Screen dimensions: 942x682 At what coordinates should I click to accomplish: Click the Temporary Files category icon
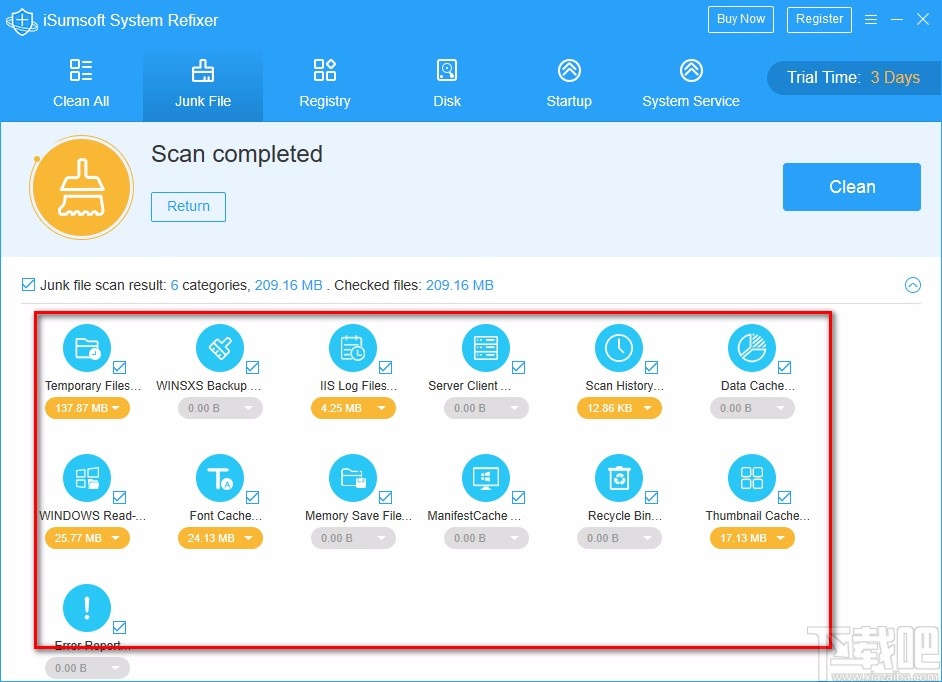coord(87,348)
